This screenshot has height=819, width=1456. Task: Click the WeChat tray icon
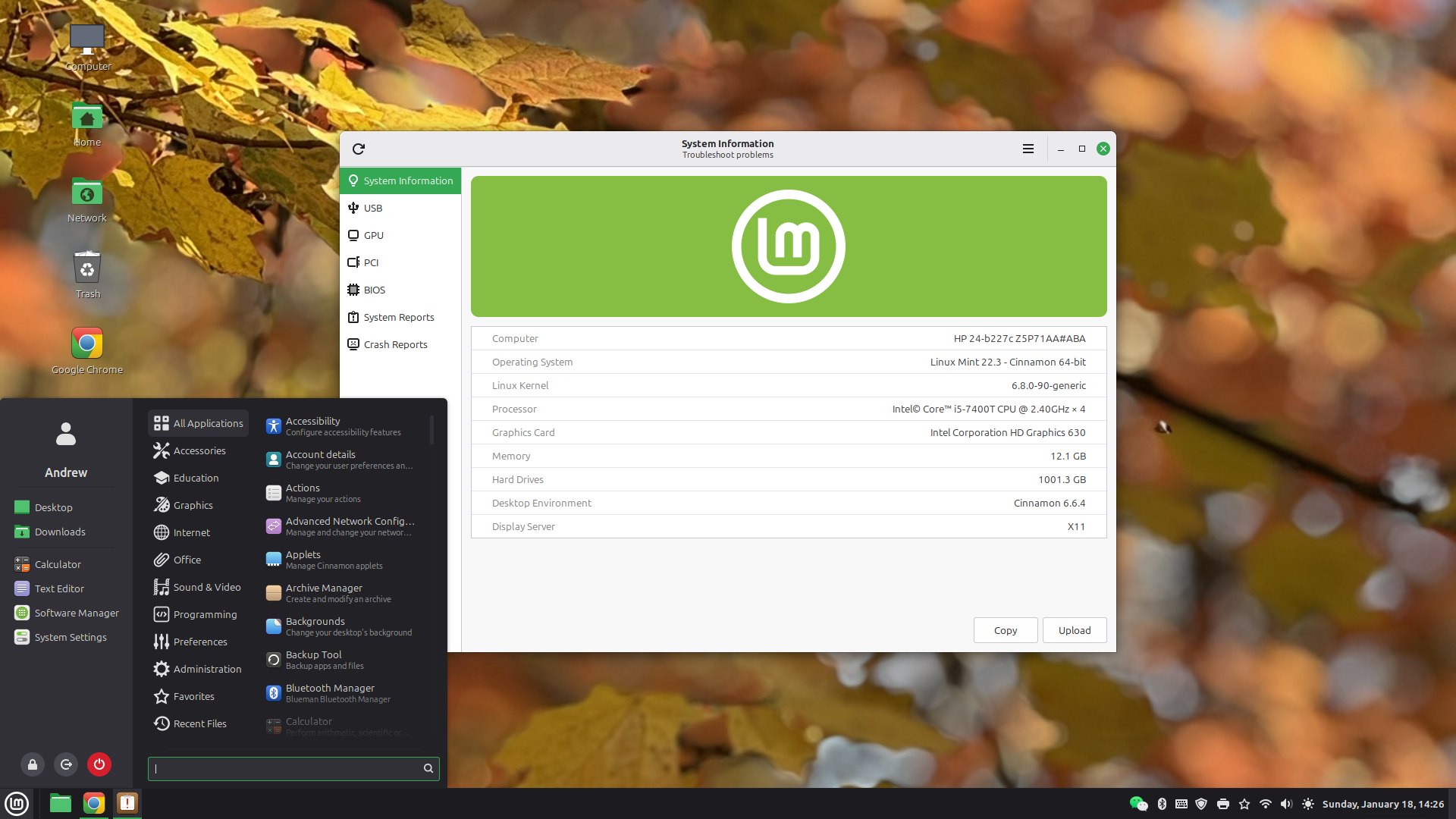pos(1138,804)
